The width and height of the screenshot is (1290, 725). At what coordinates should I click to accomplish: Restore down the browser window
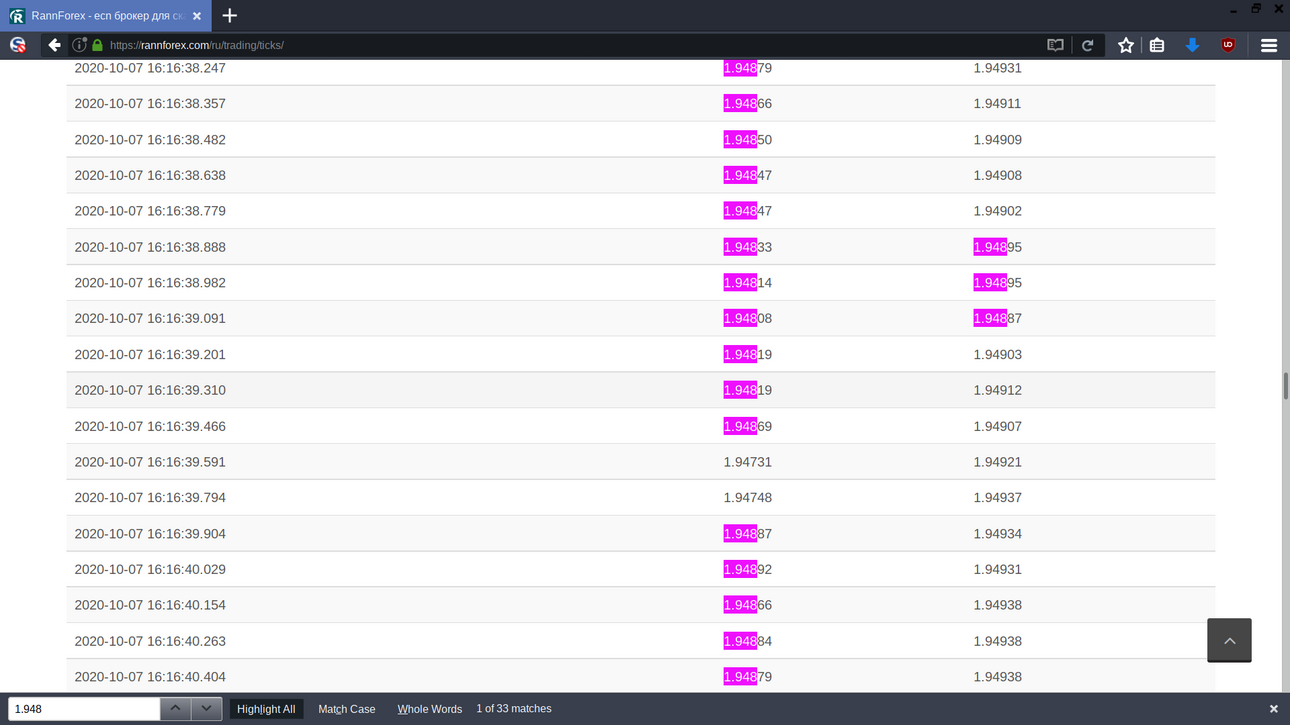(1256, 9)
